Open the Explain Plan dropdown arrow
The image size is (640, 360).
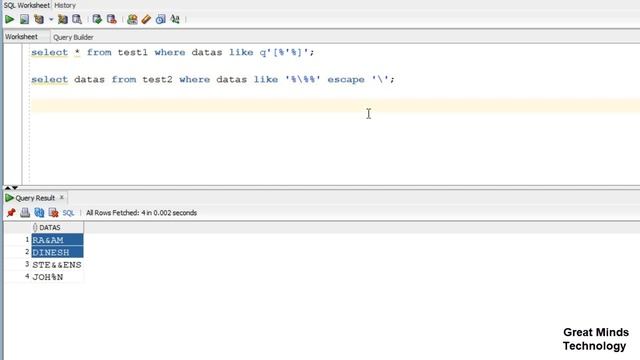coord(51,19)
